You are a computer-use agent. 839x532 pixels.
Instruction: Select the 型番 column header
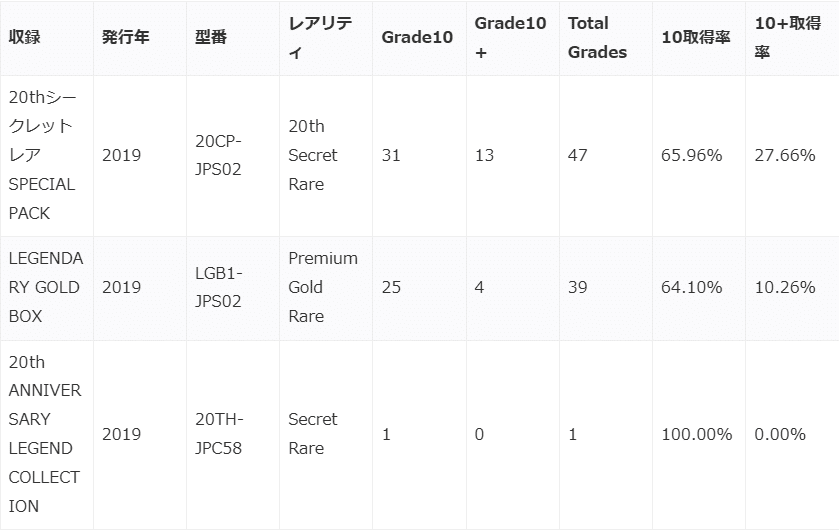coord(210,38)
